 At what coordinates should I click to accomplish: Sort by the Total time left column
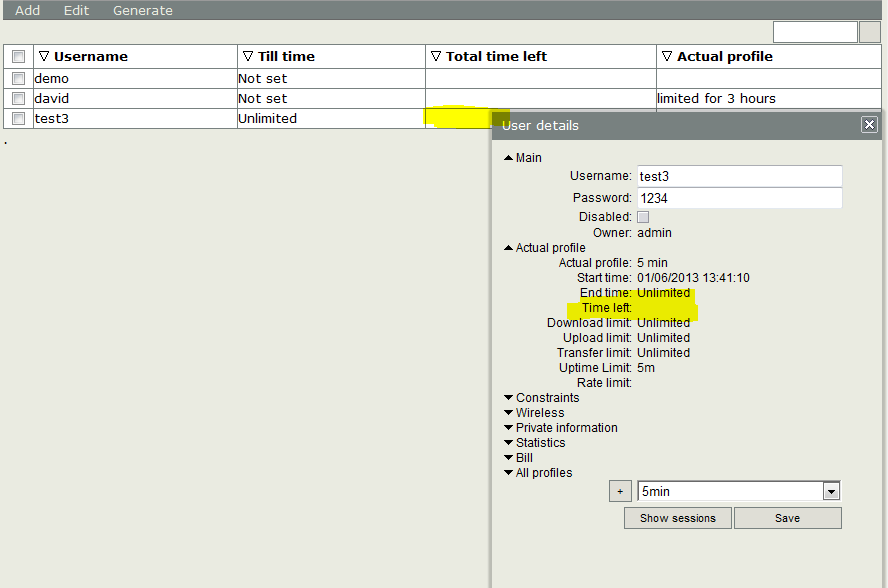tap(541, 57)
